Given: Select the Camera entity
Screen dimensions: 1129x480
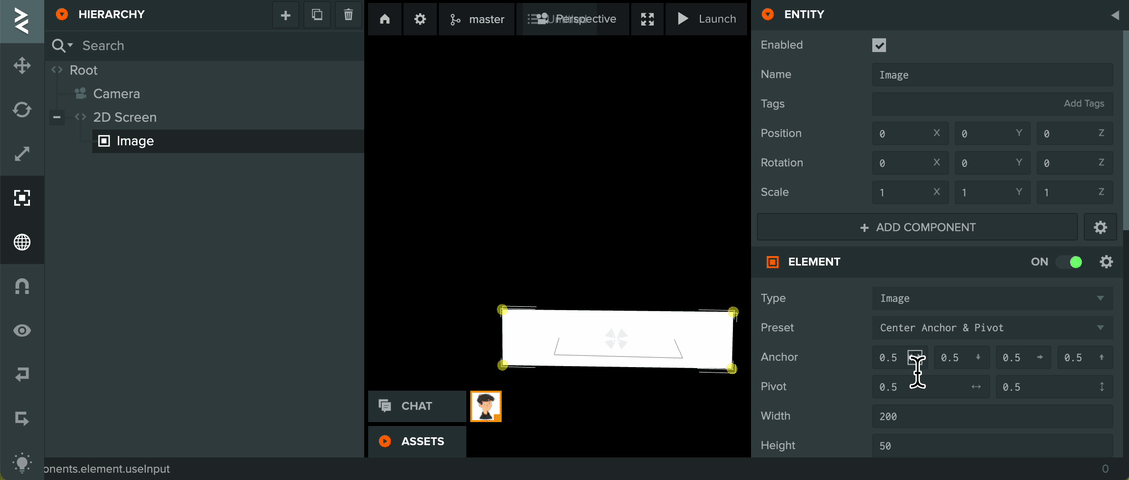Looking at the screenshot, I should [117, 94].
